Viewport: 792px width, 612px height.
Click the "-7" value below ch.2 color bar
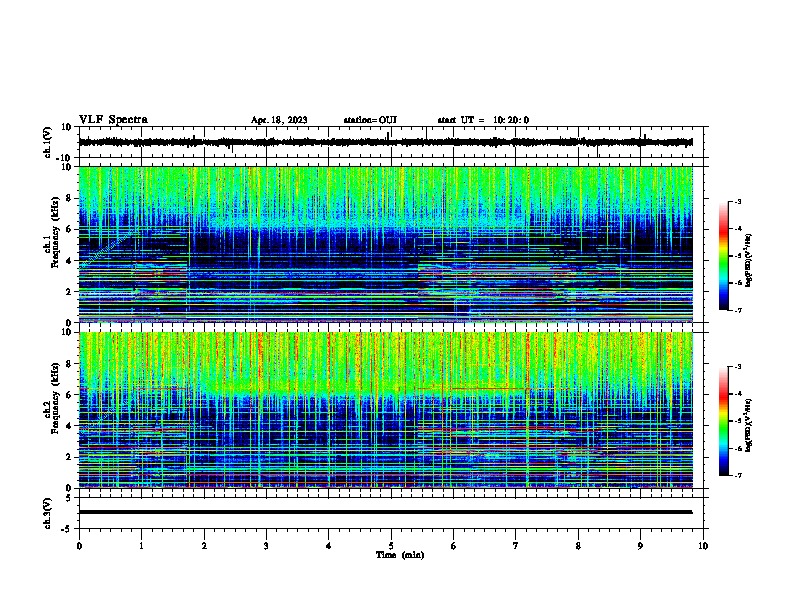737,475
